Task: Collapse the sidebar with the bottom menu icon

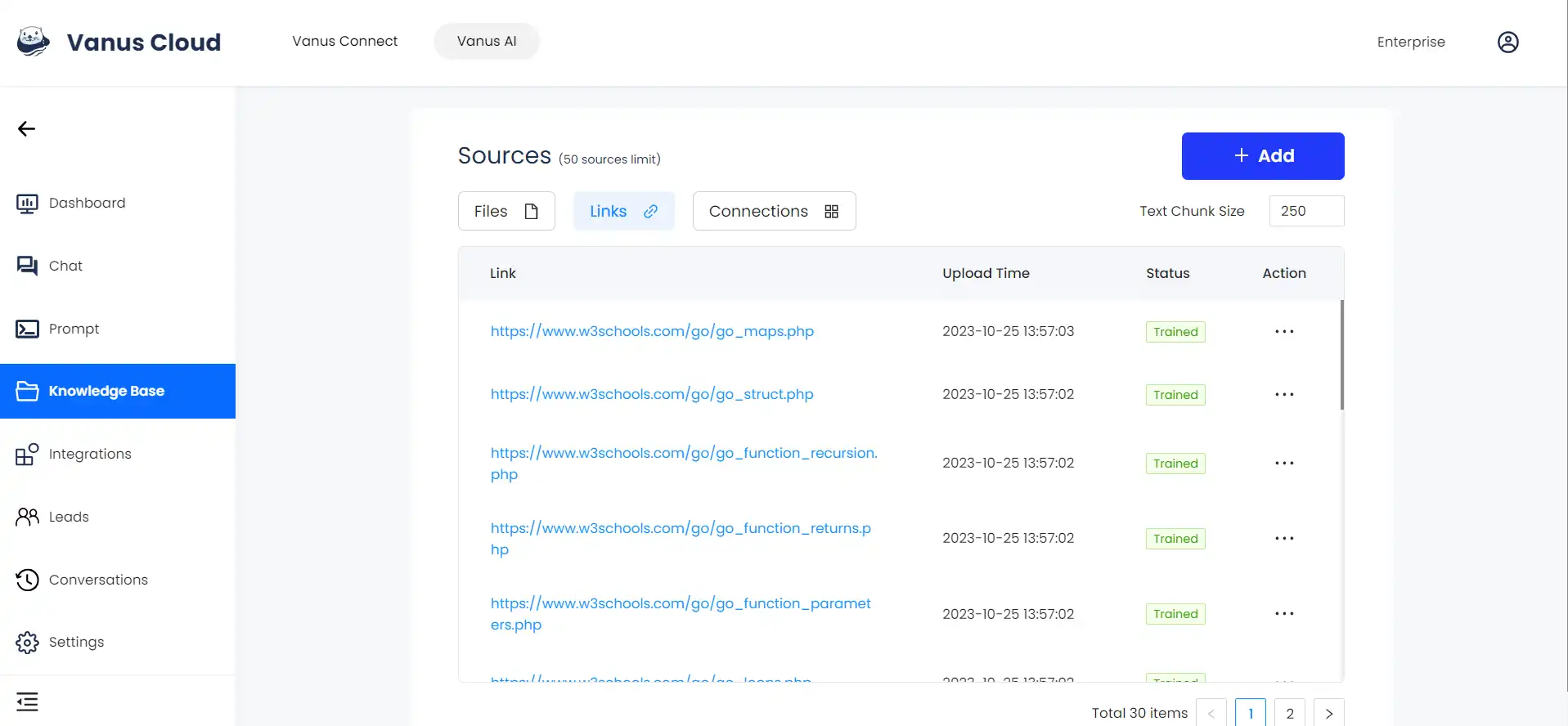Action: (27, 701)
